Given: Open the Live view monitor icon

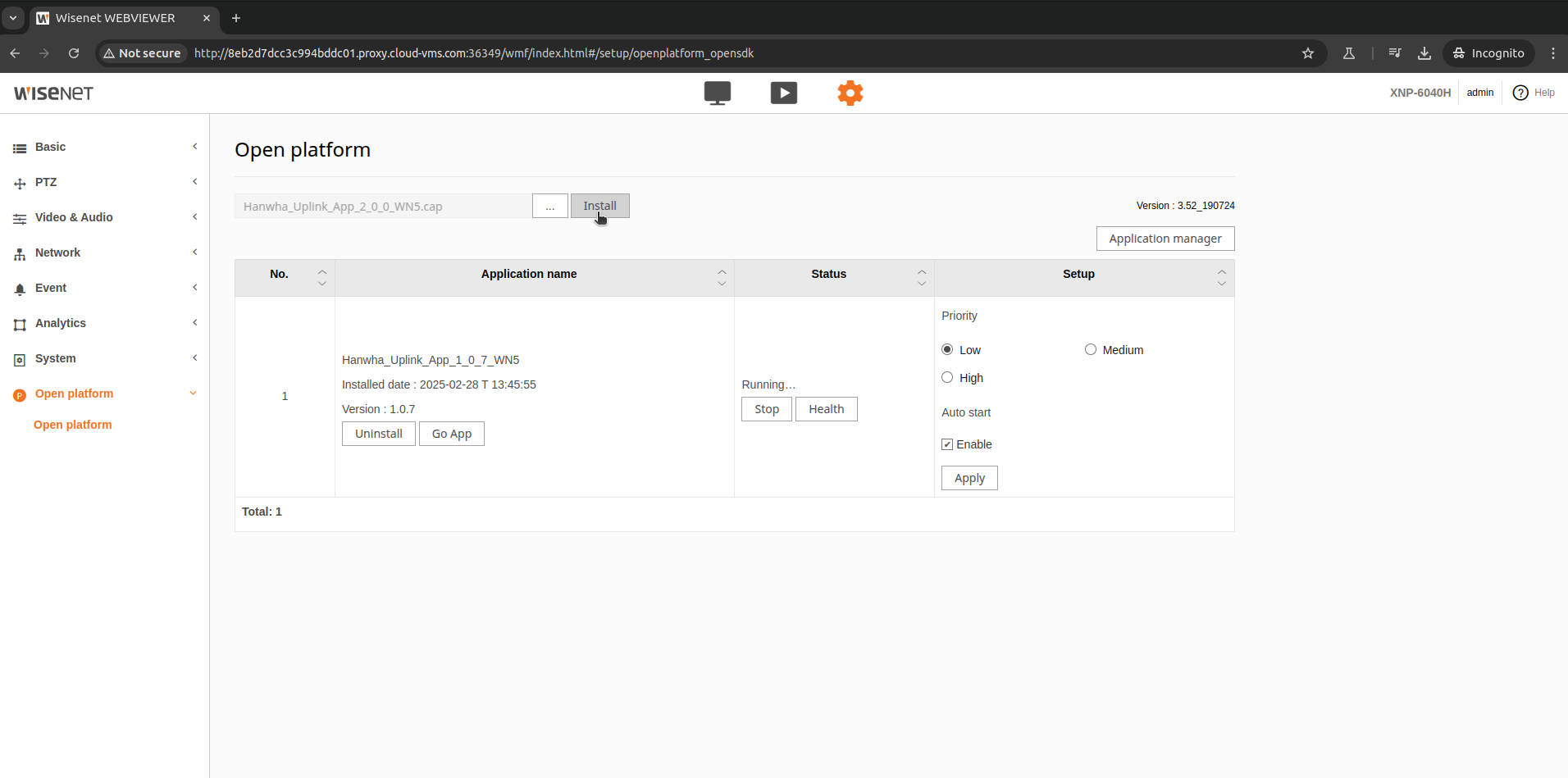Looking at the screenshot, I should pyautogui.click(x=717, y=93).
